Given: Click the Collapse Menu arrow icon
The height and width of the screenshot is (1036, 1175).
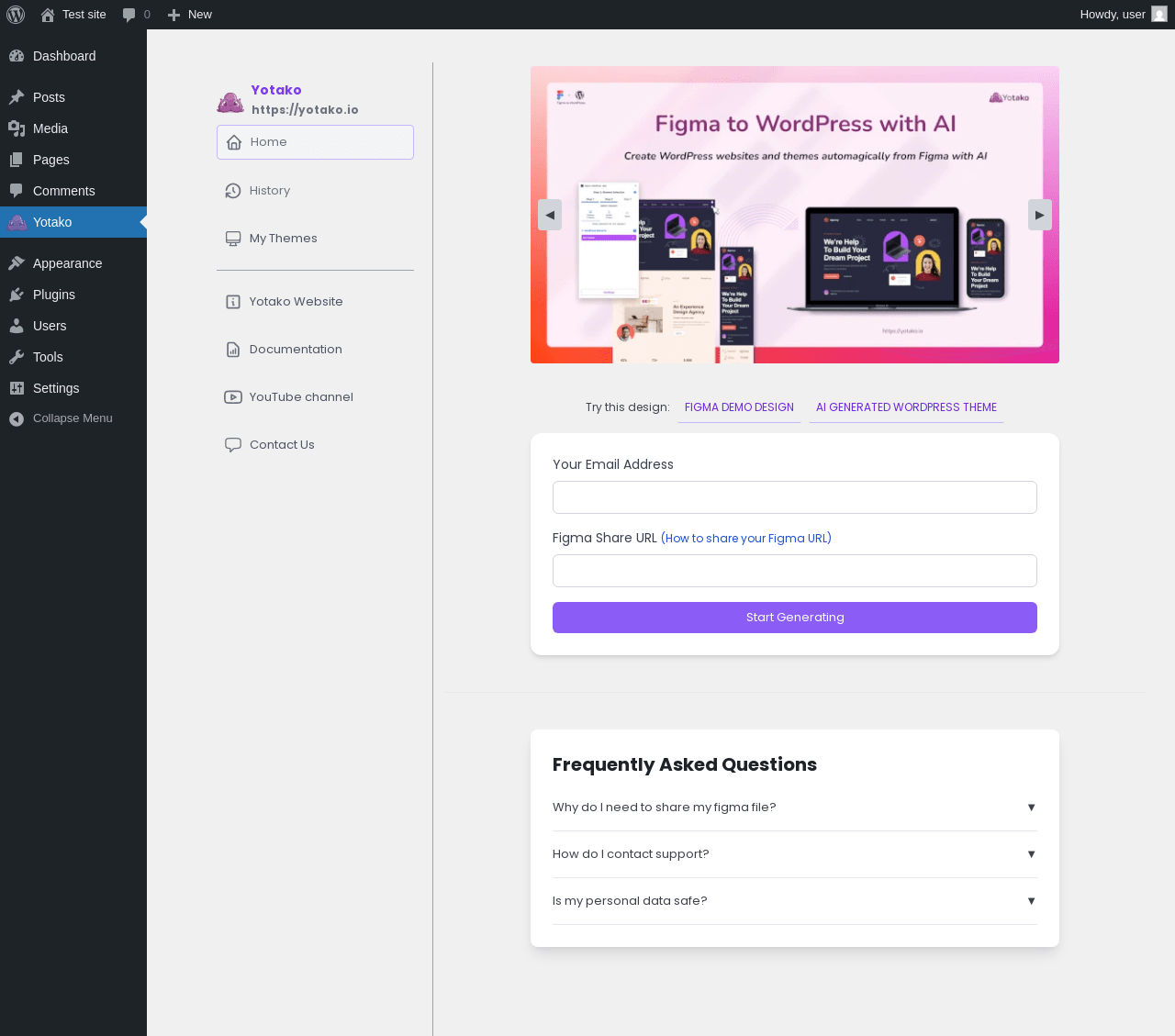Looking at the screenshot, I should (x=17, y=418).
